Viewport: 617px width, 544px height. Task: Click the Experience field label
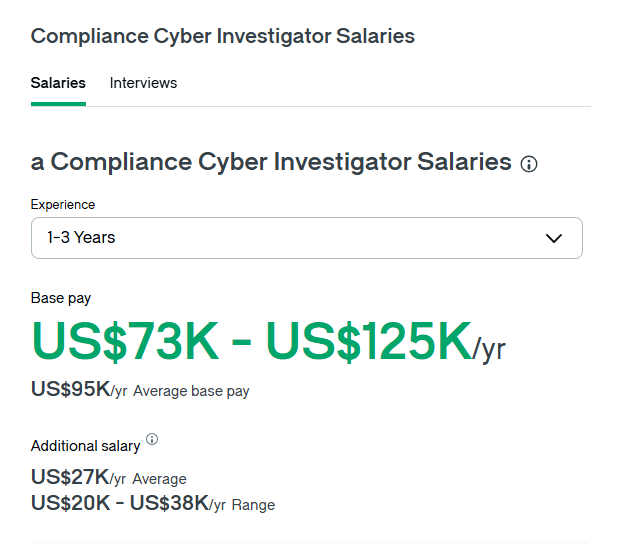(63, 204)
